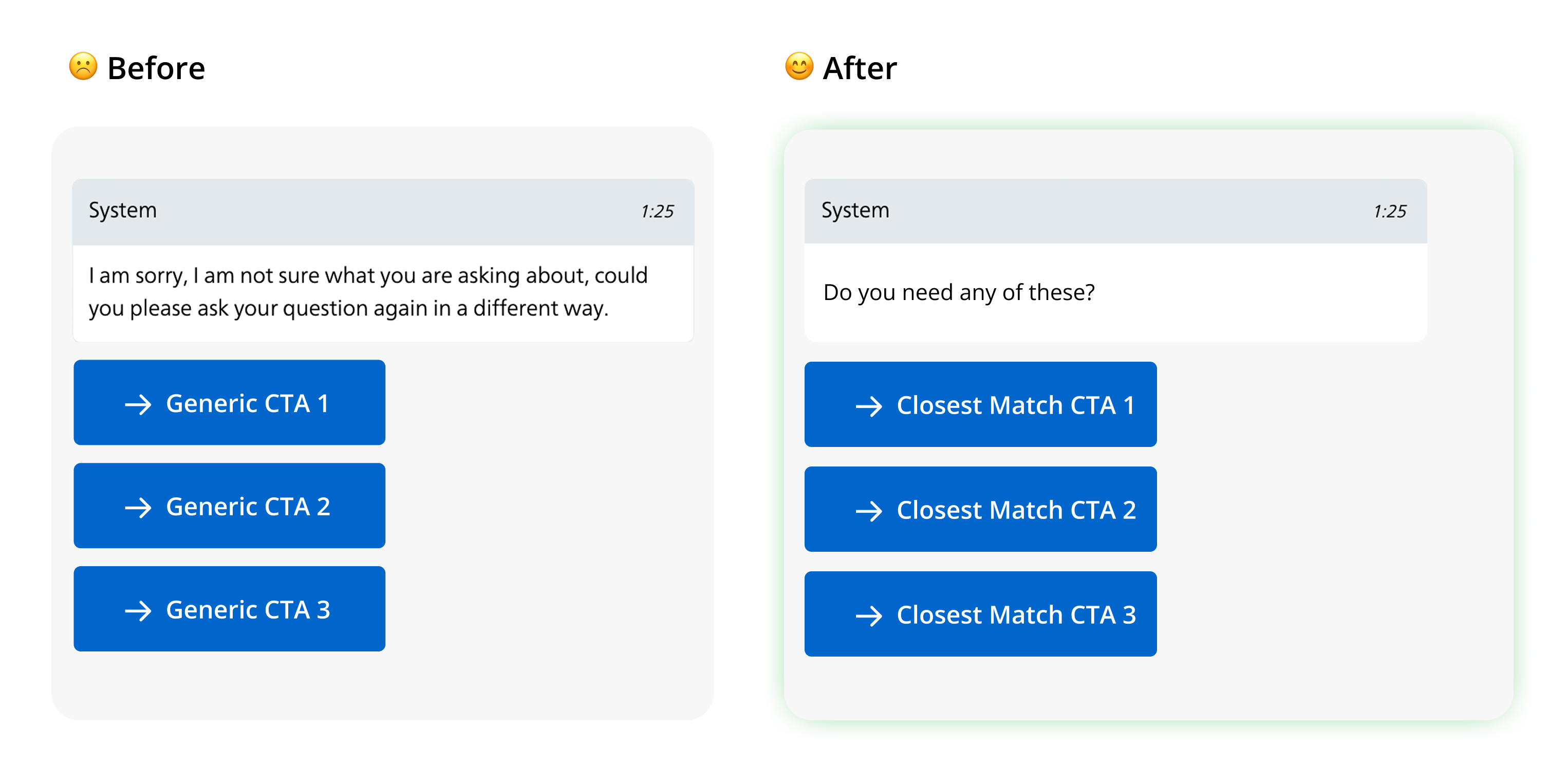Choose the Closest Match CTA 1 button
This screenshot has width=1566, height=784.
(980, 405)
